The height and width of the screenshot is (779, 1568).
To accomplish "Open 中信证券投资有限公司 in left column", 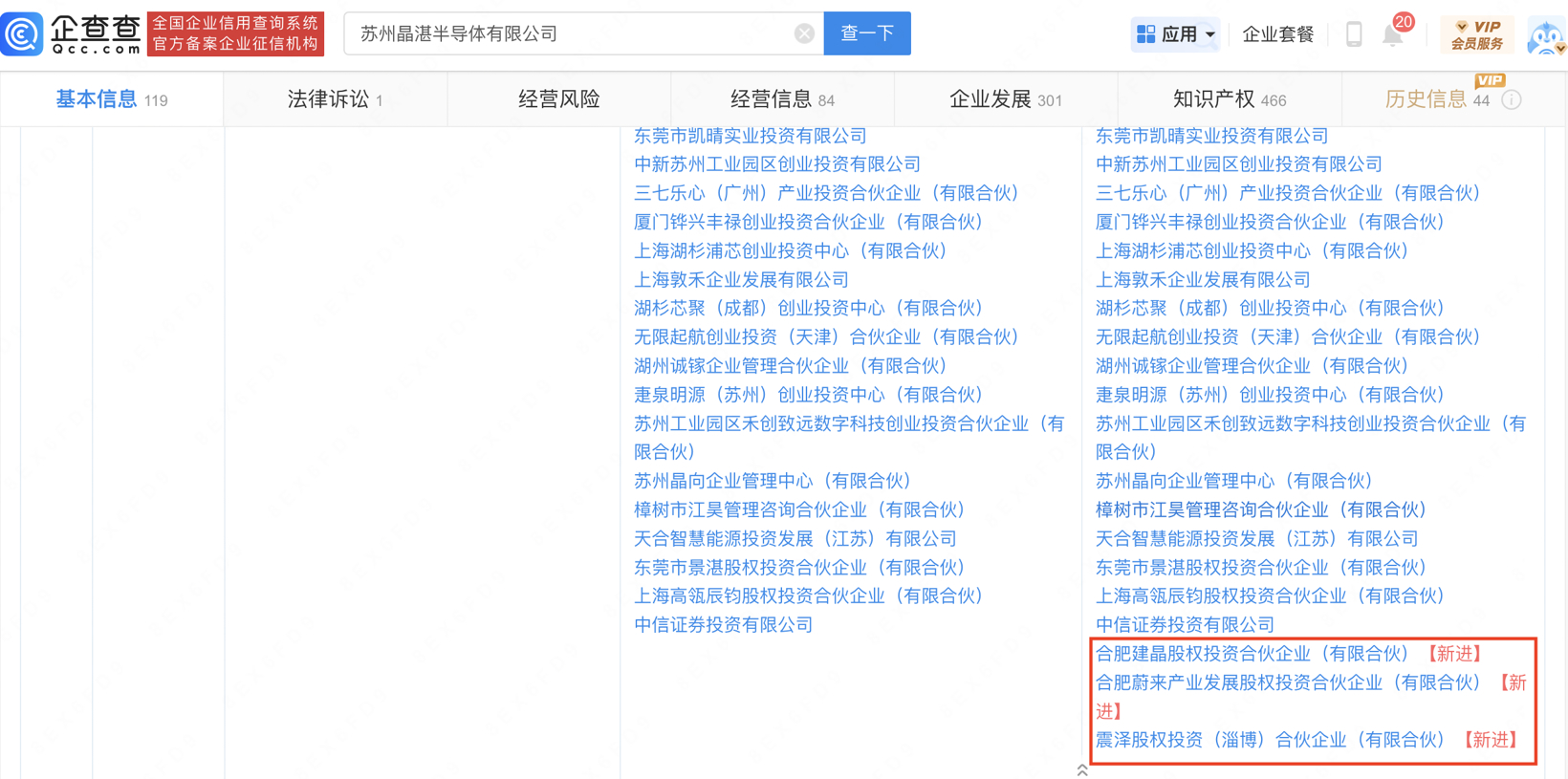I will (723, 624).
